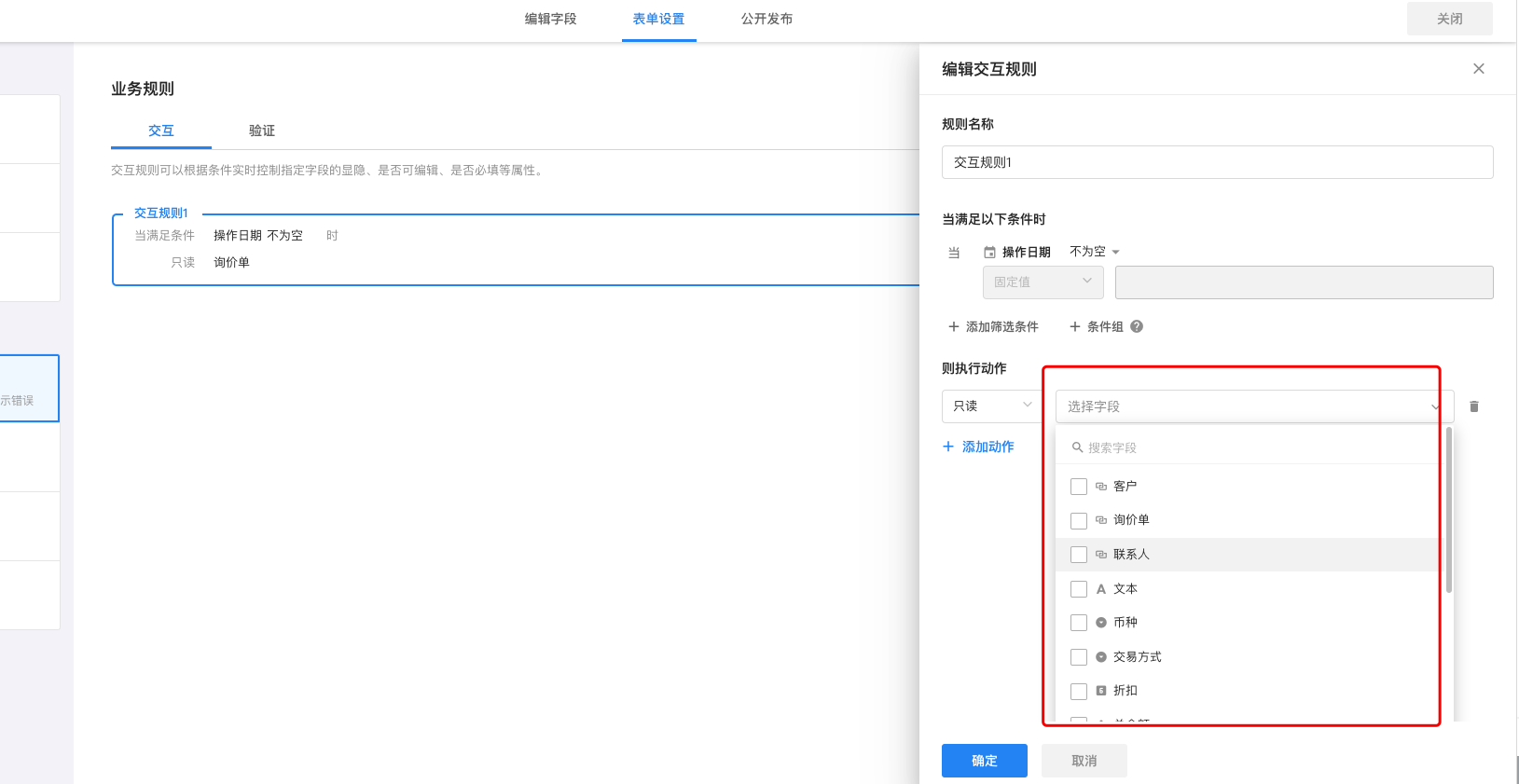Enable the 联系人 checkbox

pyautogui.click(x=1079, y=555)
